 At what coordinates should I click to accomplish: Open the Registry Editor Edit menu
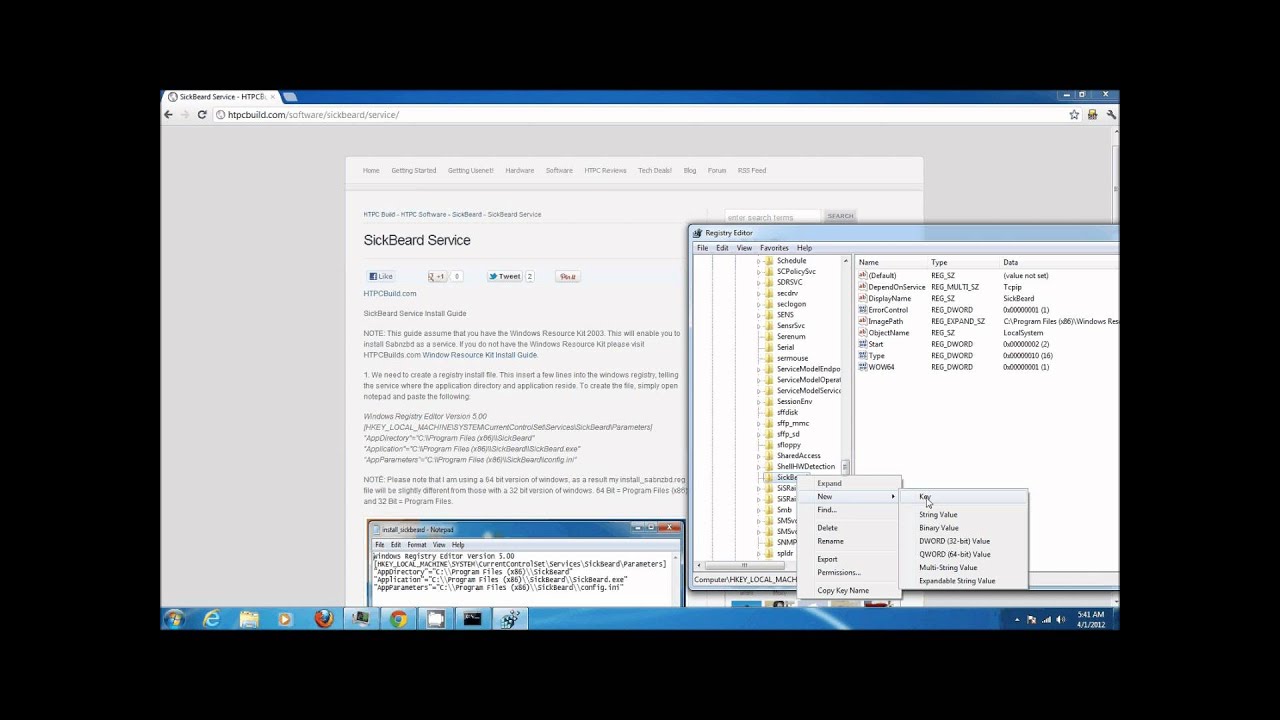[722, 248]
